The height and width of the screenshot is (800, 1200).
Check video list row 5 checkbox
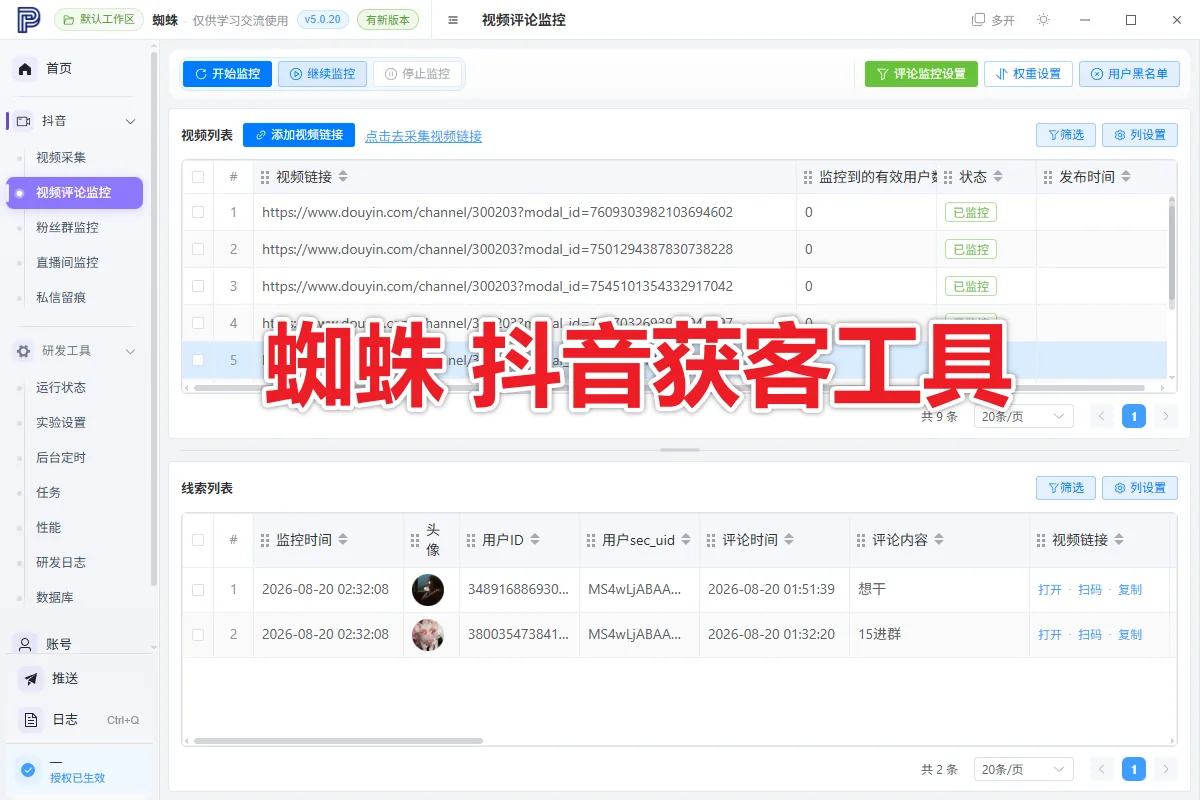click(198, 360)
